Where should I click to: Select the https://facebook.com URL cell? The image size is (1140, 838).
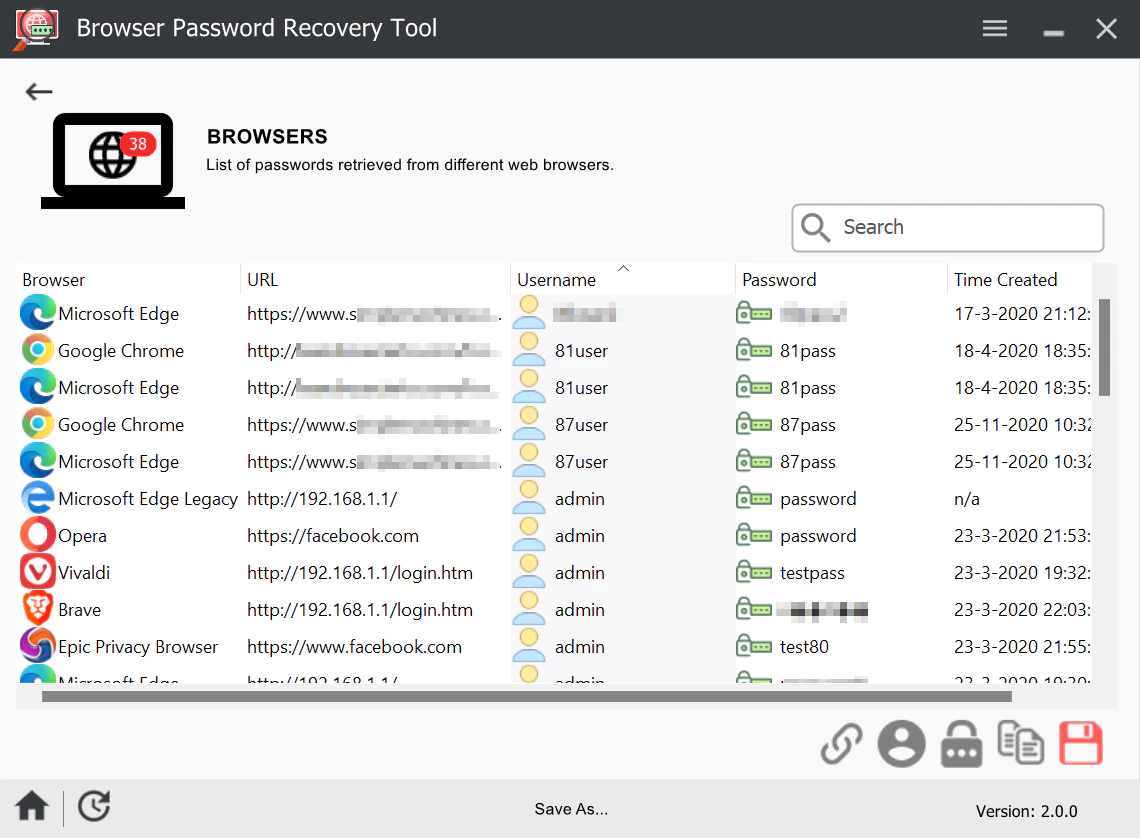tap(333, 536)
